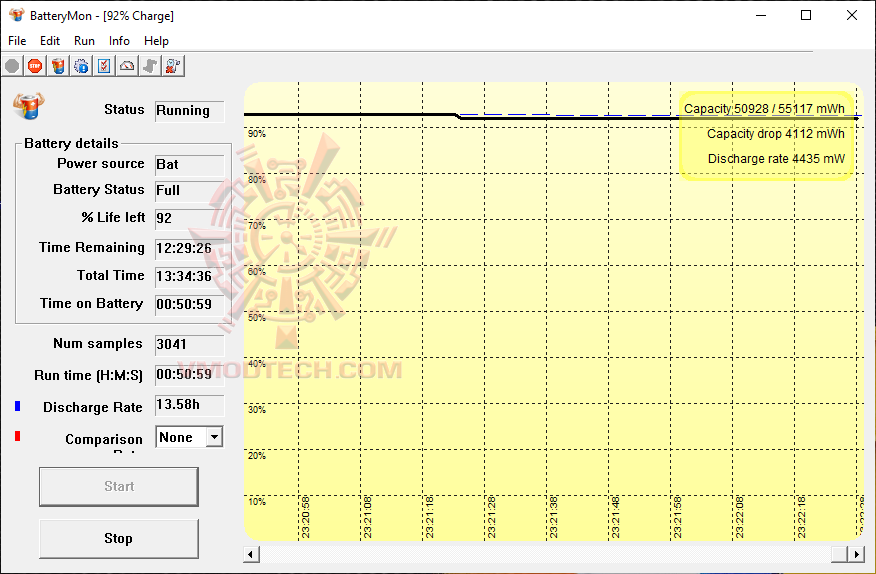Click the Time Remaining value 12:29:26
The width and height of the screenshot is (876, 574).
click(189, 248)
